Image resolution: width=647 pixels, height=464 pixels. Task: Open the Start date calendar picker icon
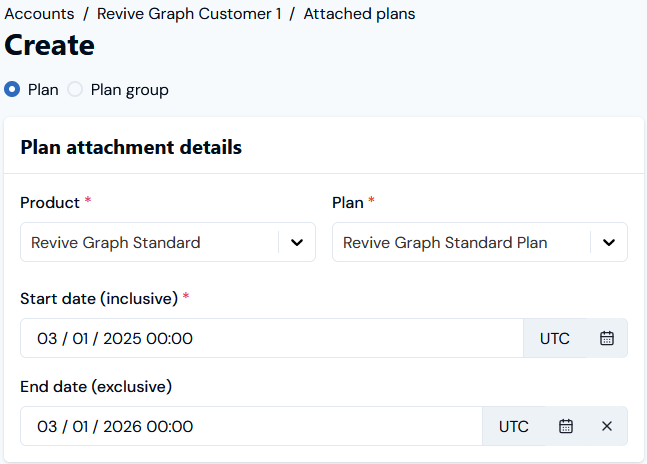point(607,338)
